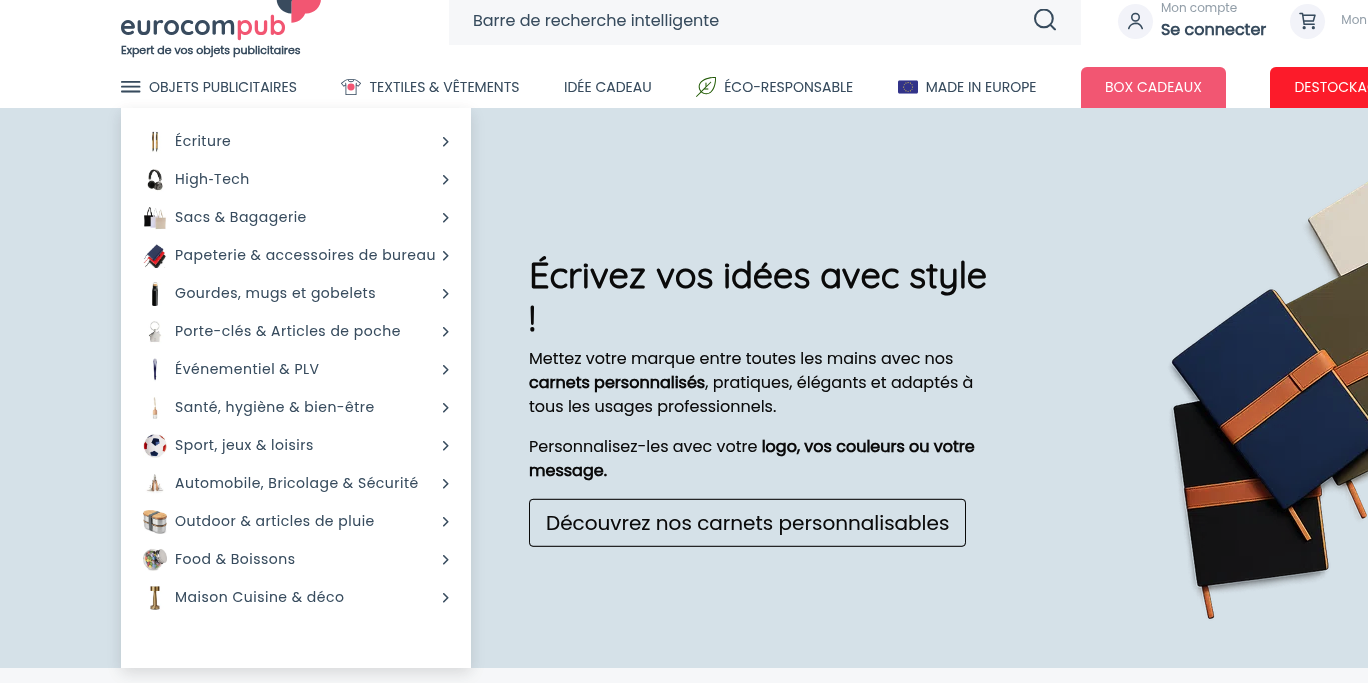Screen dimensions: 1368x683
Task: Choose Porte-clés & Articles de poche
Action: click(287, 331)
